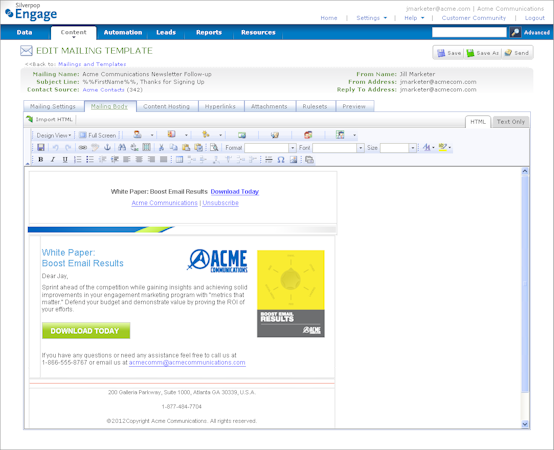Click the search magnifier button
Viewport: 554px width, 450px height.
pos(515,32)
